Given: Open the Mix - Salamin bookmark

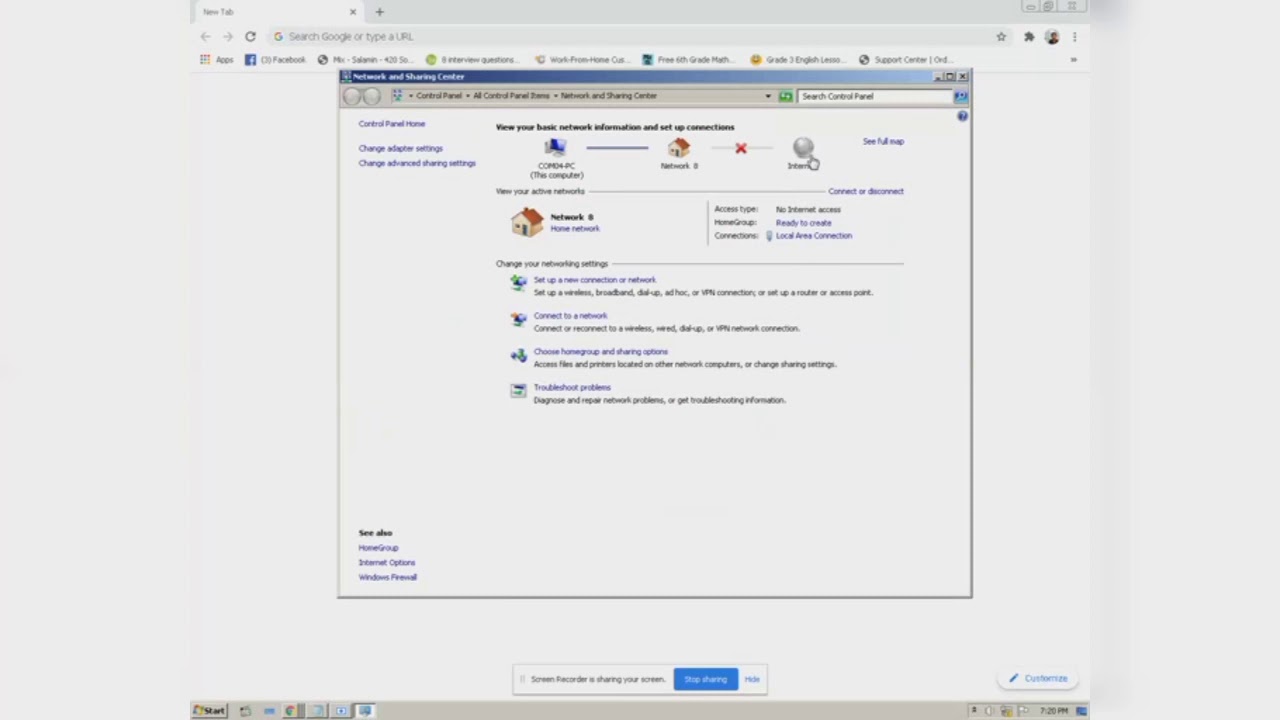Looking at the screenshot, I should (x=364, y=59).
